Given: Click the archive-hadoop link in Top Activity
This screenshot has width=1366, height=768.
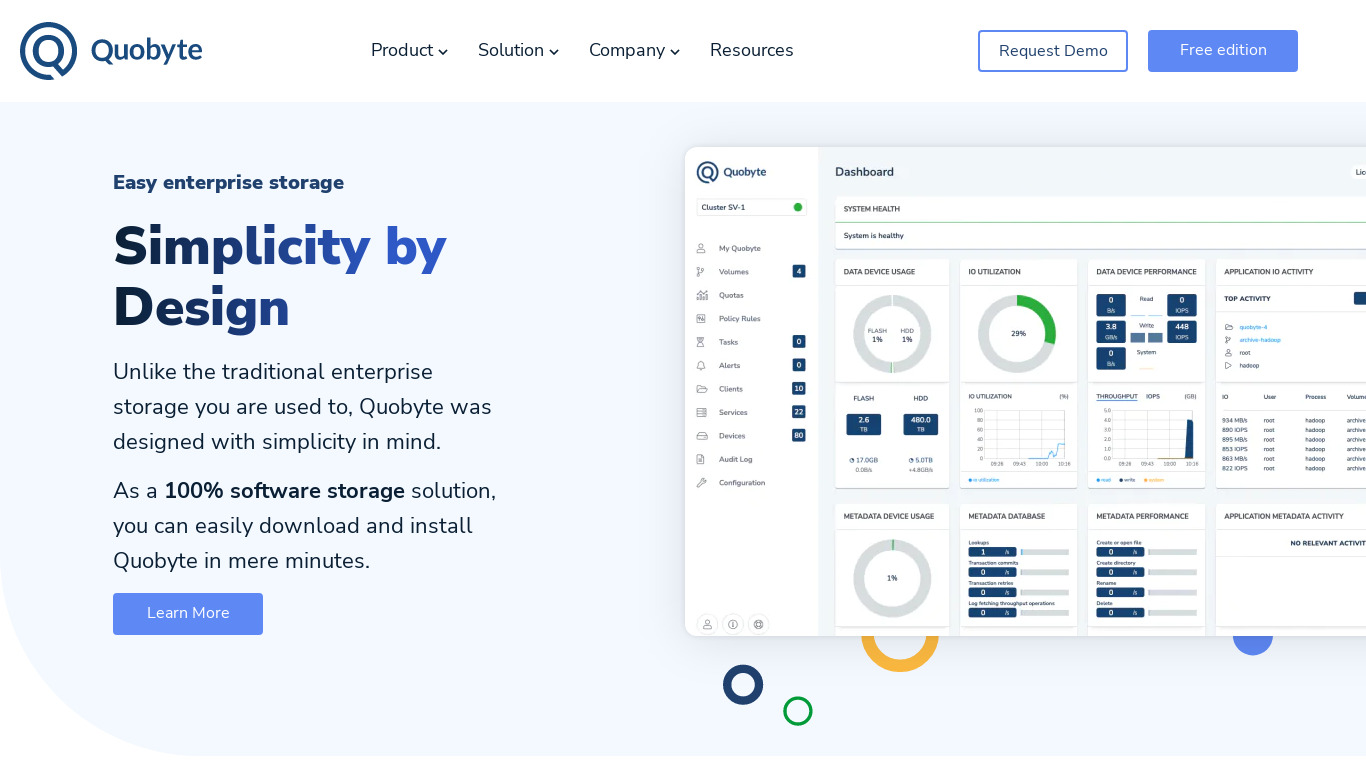Looking at the screenshot, I should point(1260,340).
